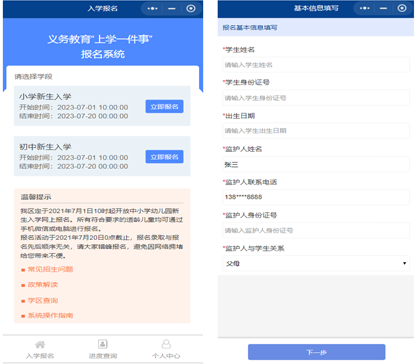420x364 pixels.
Task: Open the 常见招生问题 link
Action: (x=50, y=269)
